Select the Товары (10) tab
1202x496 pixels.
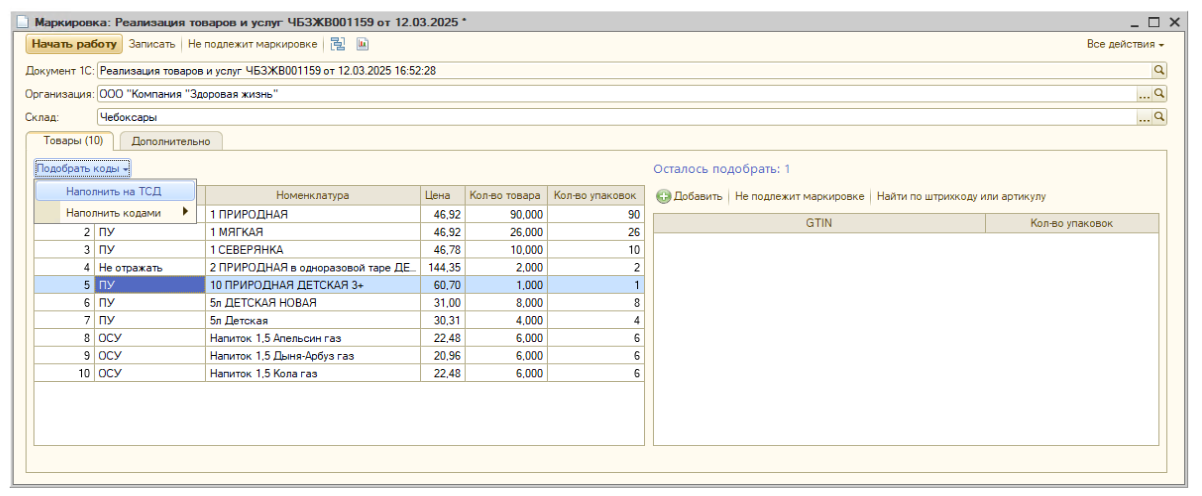tap(73, 141)
